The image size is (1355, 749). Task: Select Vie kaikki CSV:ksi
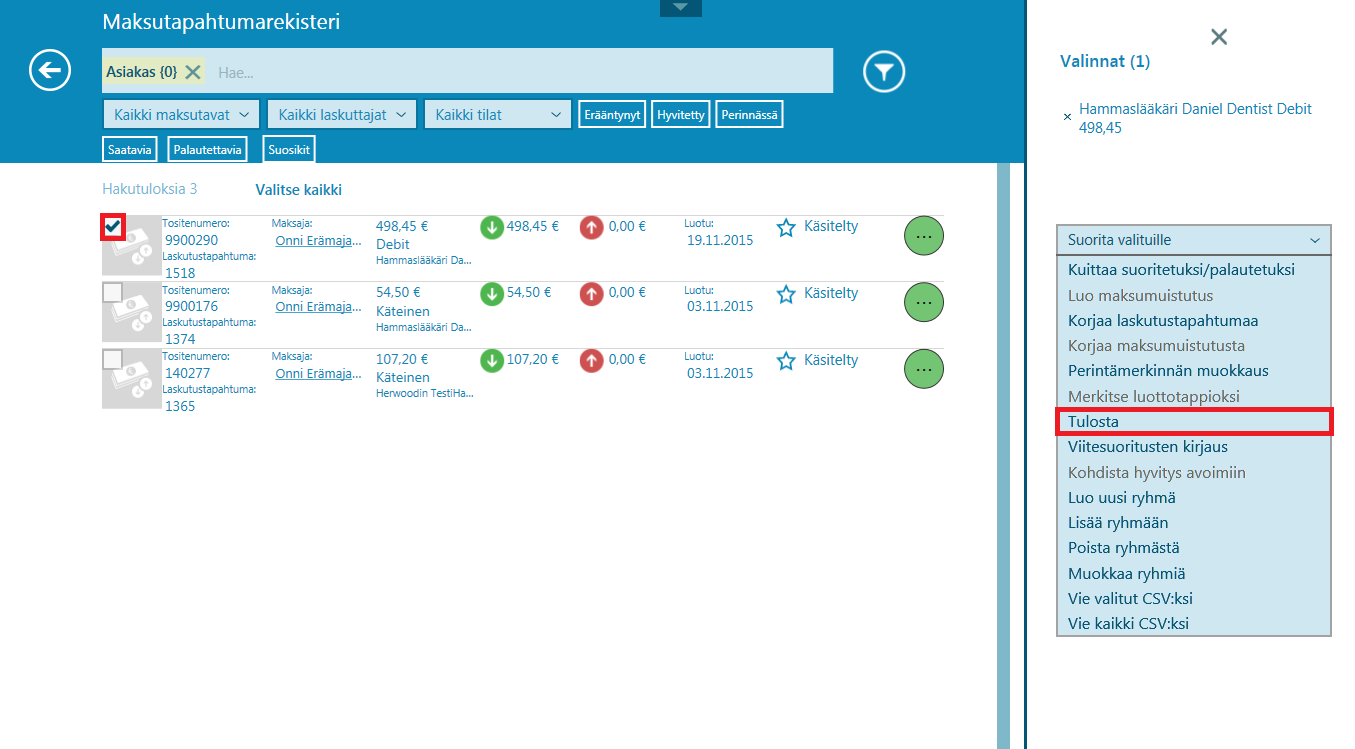point(1194,624)
